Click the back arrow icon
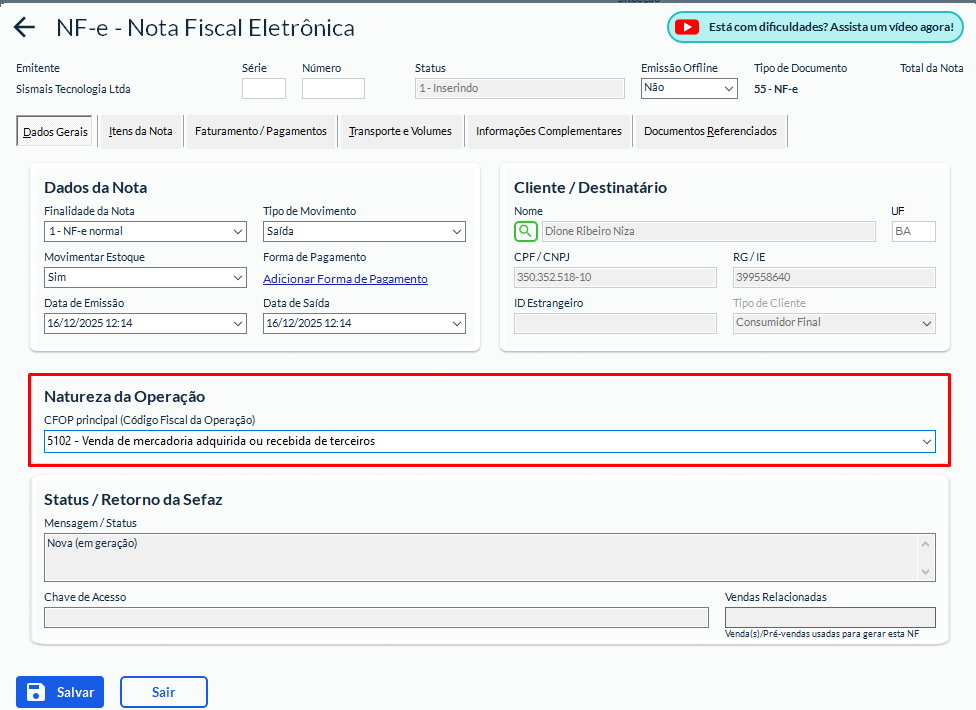Image resolution: width=976 pixels, height=710 pixels. pyautogui.click(x=24, y=28)
